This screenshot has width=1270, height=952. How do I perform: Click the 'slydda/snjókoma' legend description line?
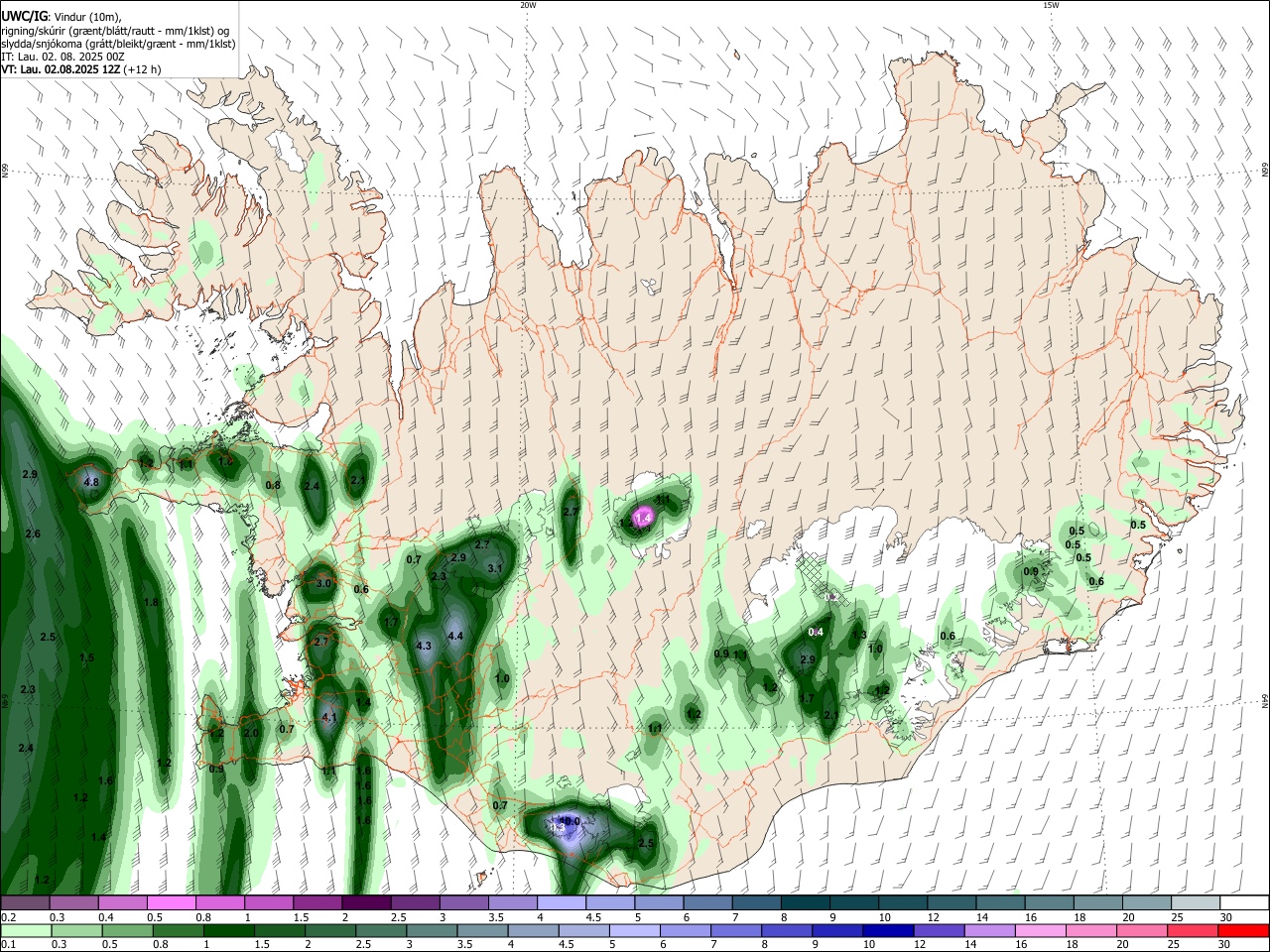pos(118,44)
